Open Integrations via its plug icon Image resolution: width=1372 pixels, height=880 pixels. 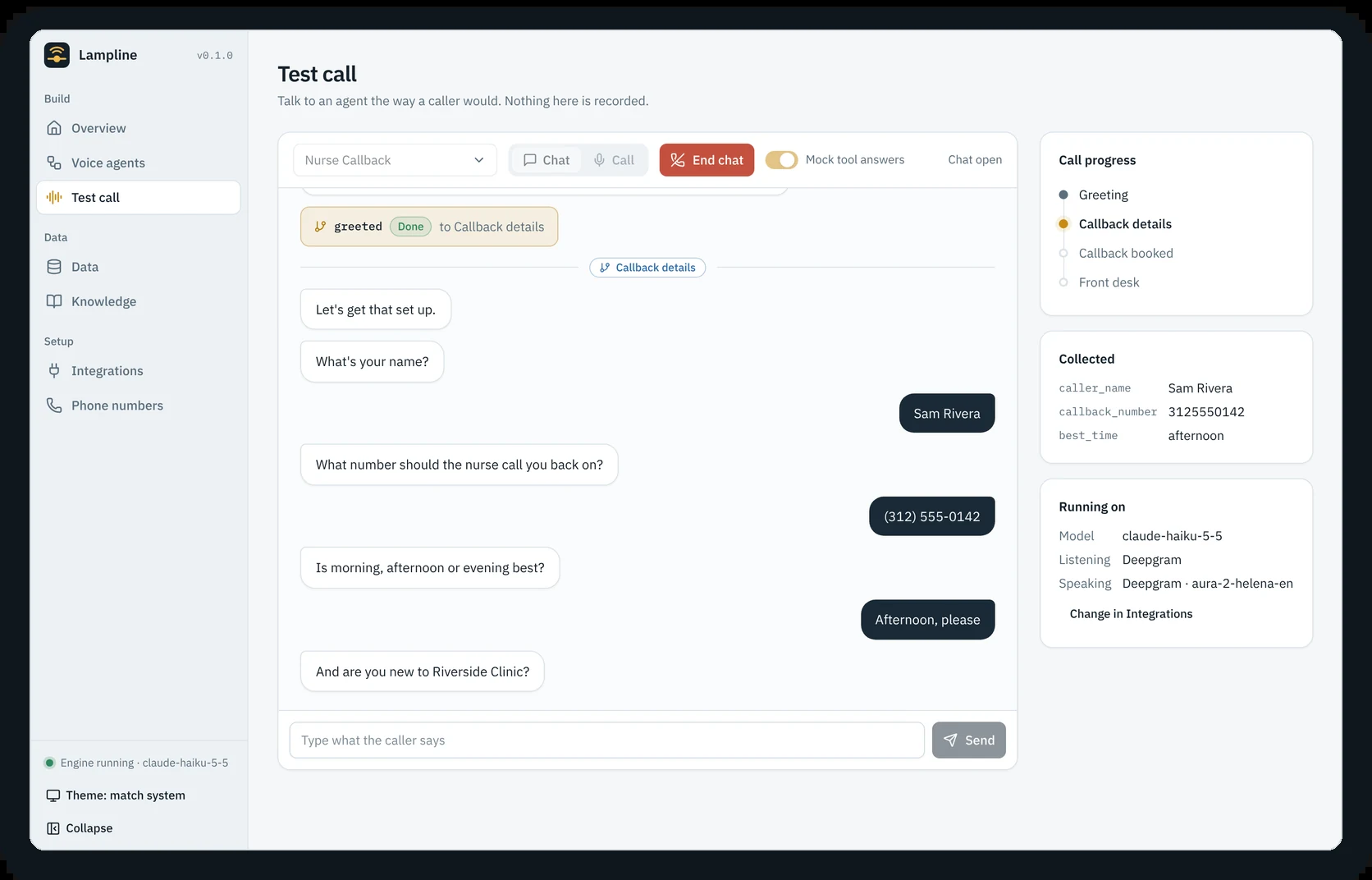coord(54,370)
